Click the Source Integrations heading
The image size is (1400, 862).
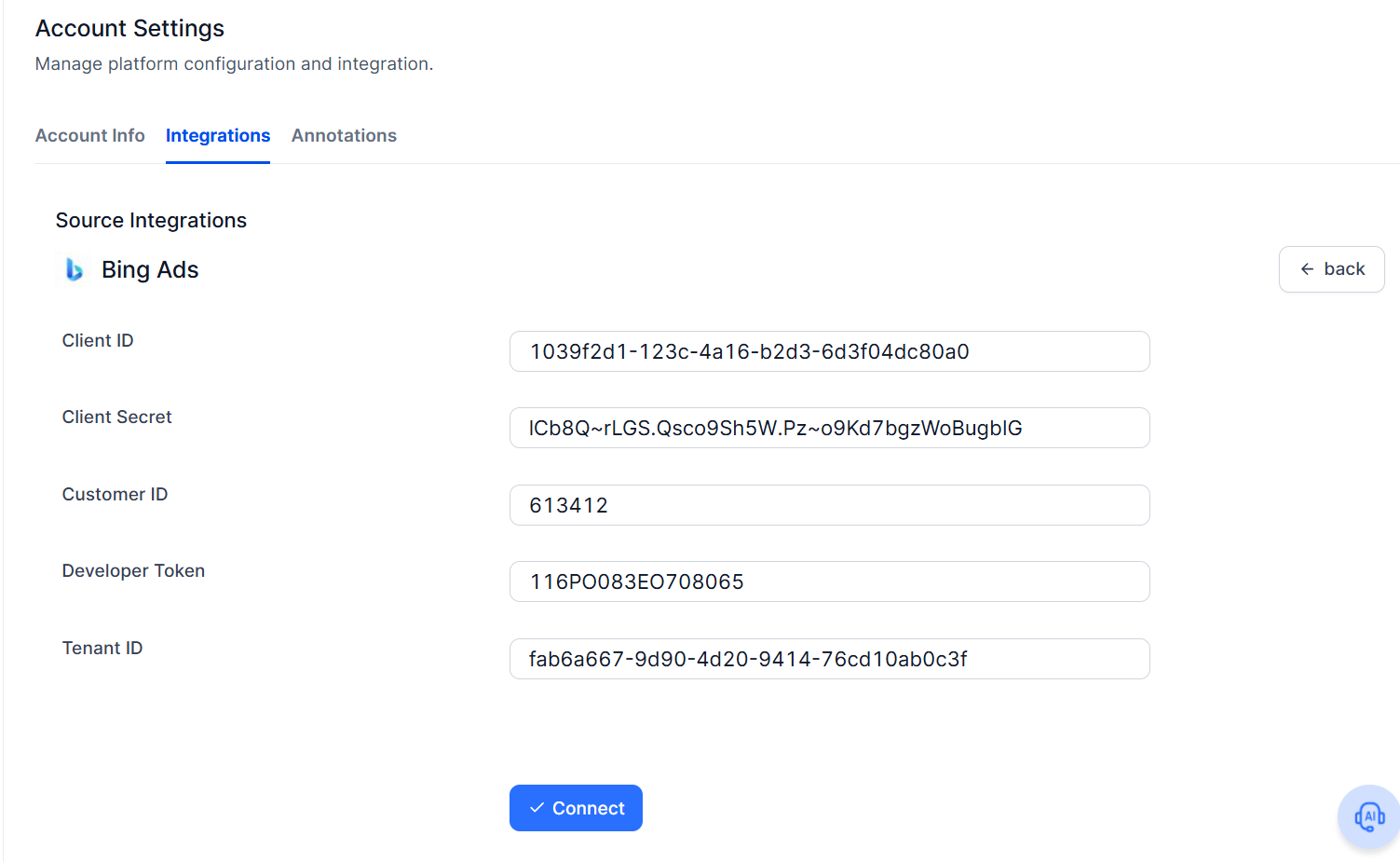[x=151, y=221]
